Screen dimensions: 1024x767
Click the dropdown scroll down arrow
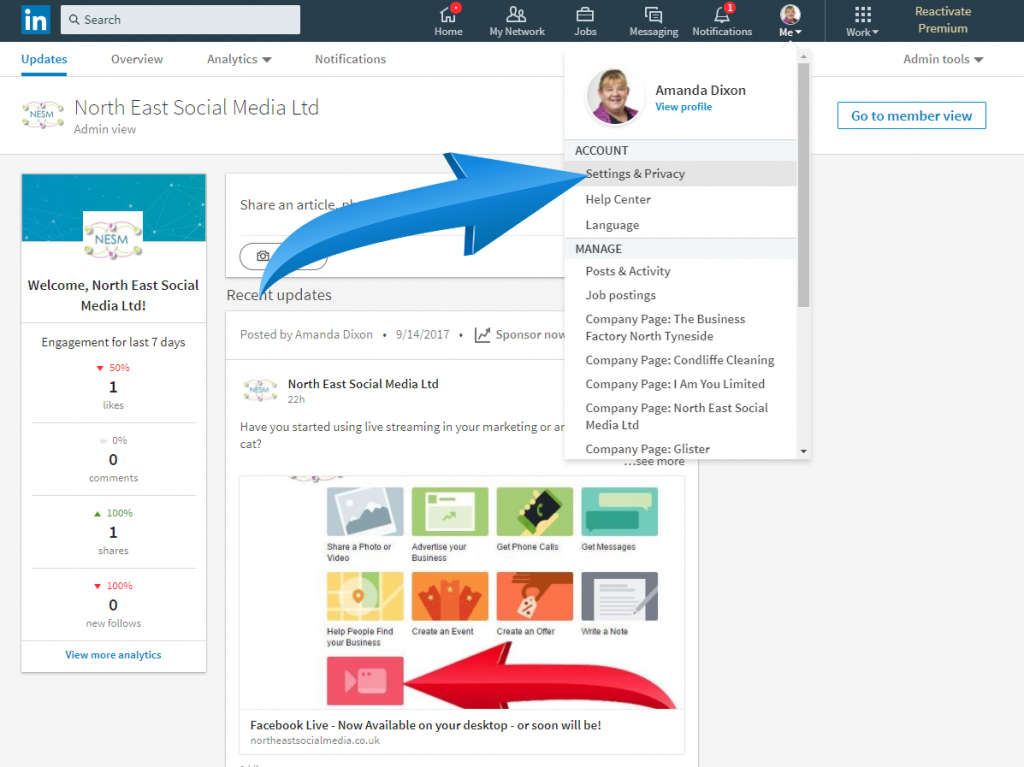click(x=803, y=451)
